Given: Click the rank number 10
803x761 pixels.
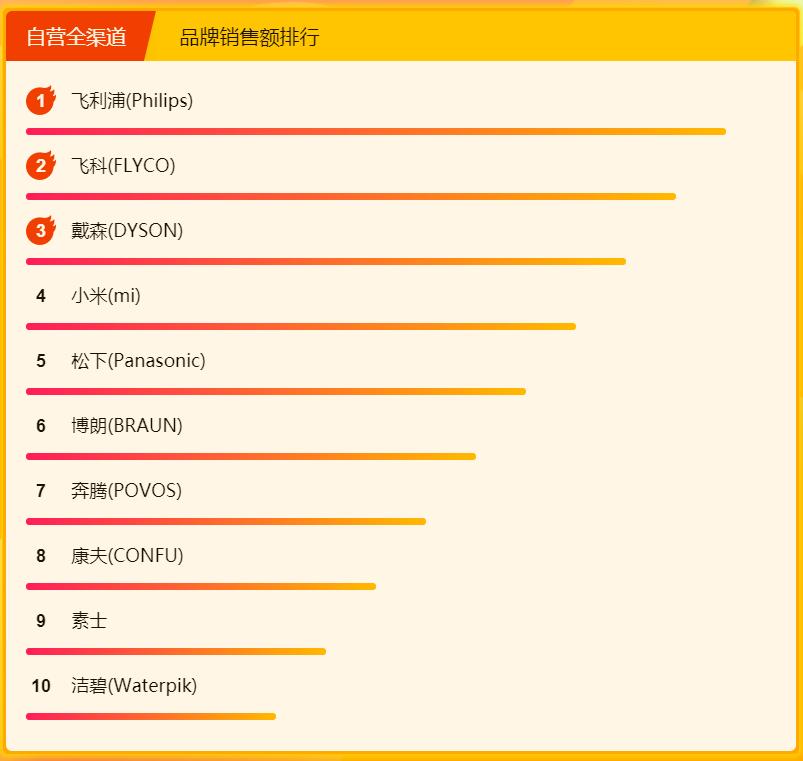Looking at the screenshot, I should [41, 686].
